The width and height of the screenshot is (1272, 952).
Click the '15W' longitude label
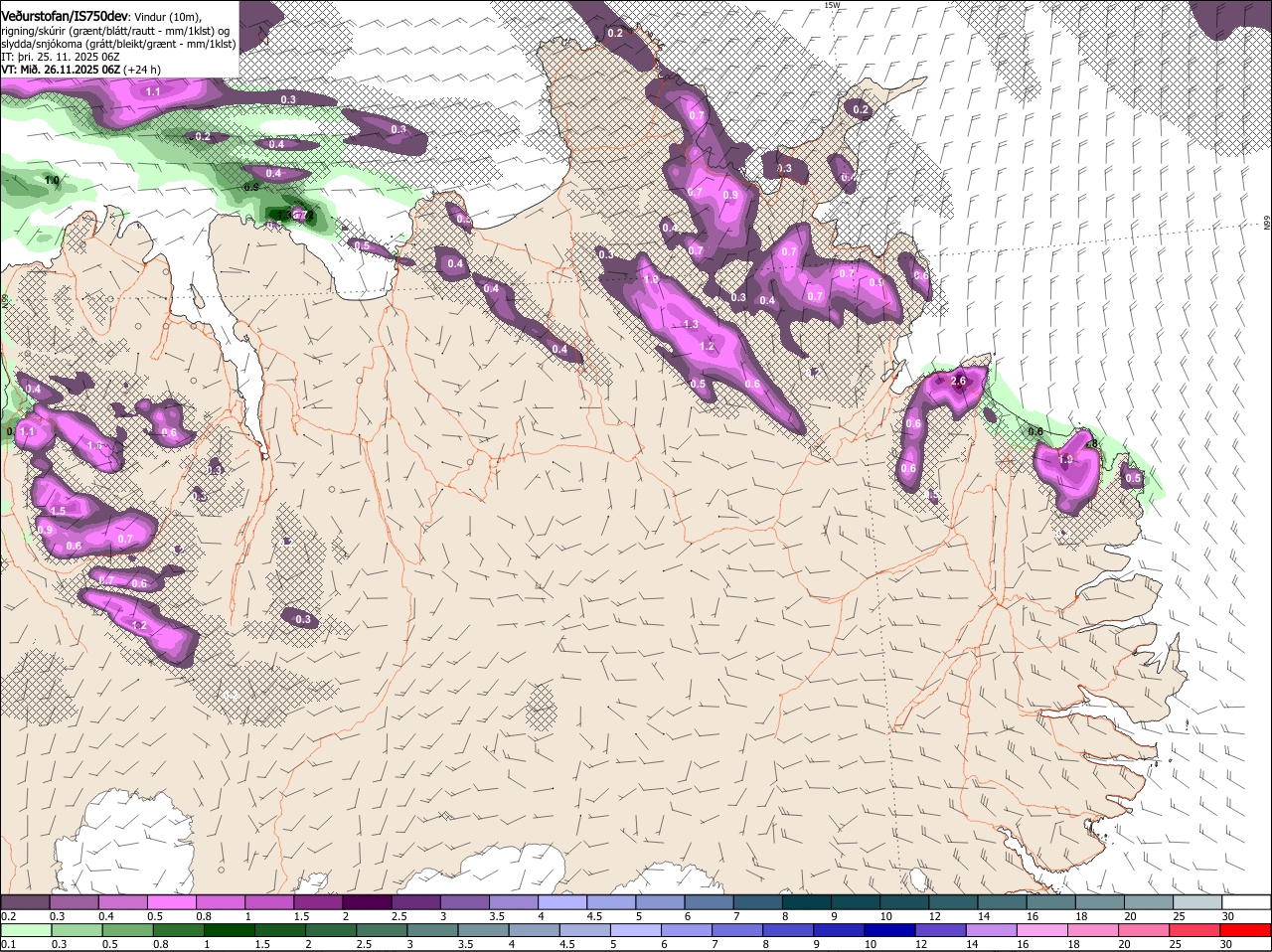point(832,5)
